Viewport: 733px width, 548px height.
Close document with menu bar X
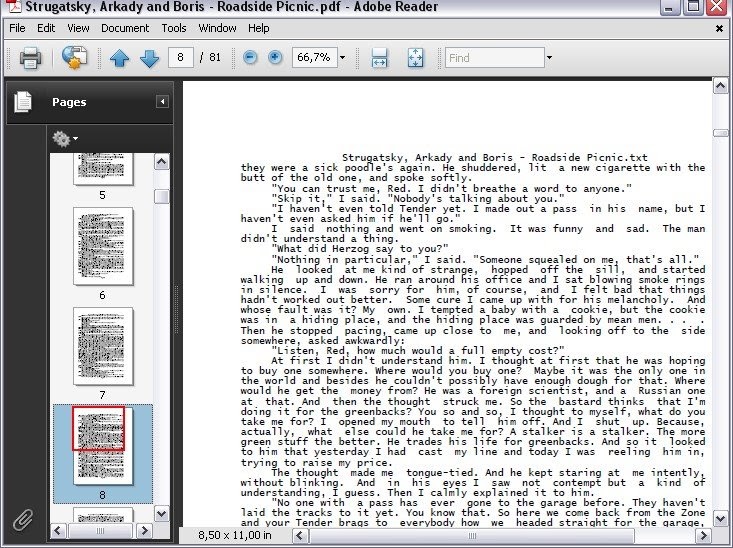[719, 29]
